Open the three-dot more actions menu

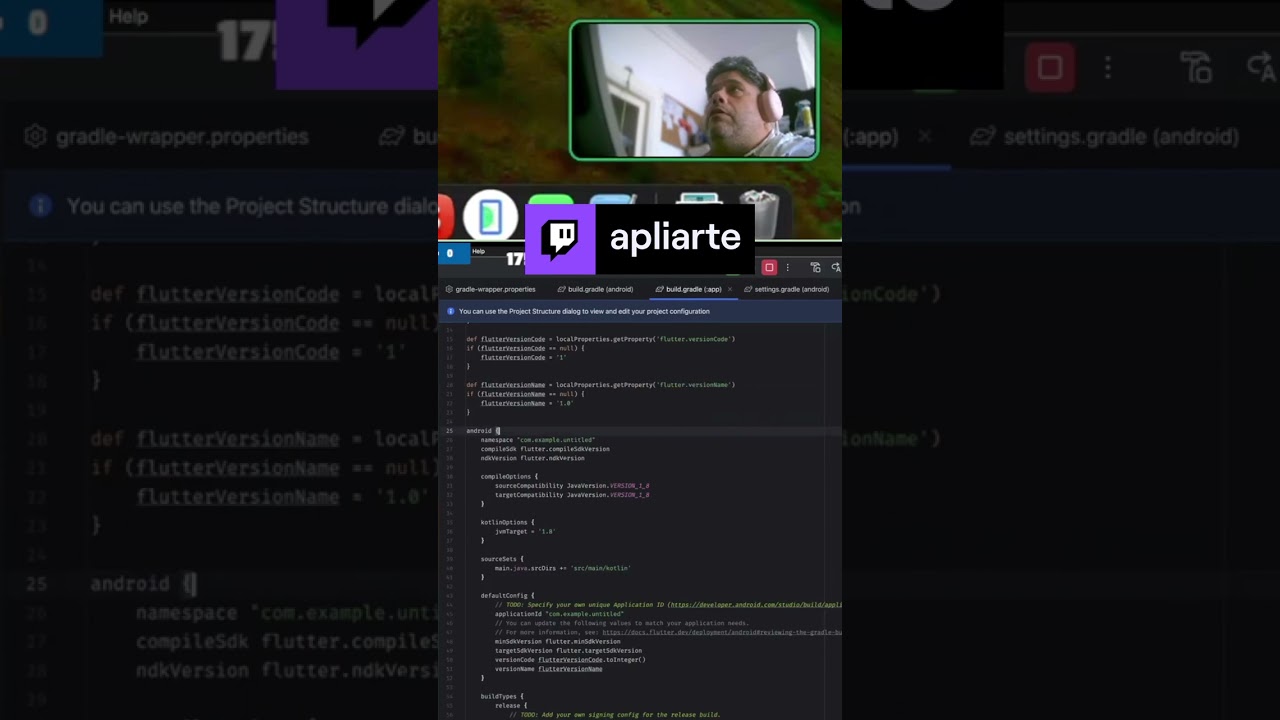(x=788, y=267)
